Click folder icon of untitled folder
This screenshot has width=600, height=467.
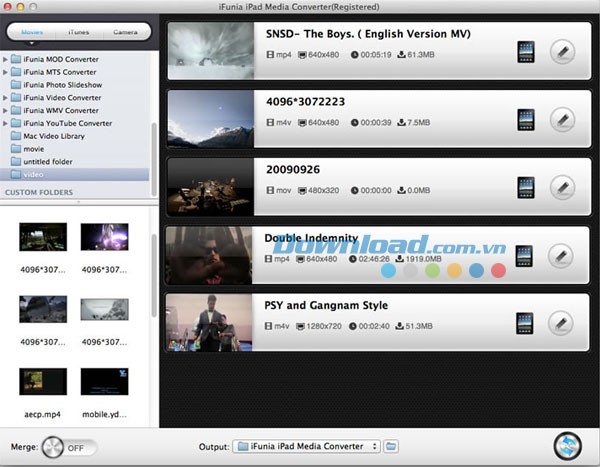(16, 162)
